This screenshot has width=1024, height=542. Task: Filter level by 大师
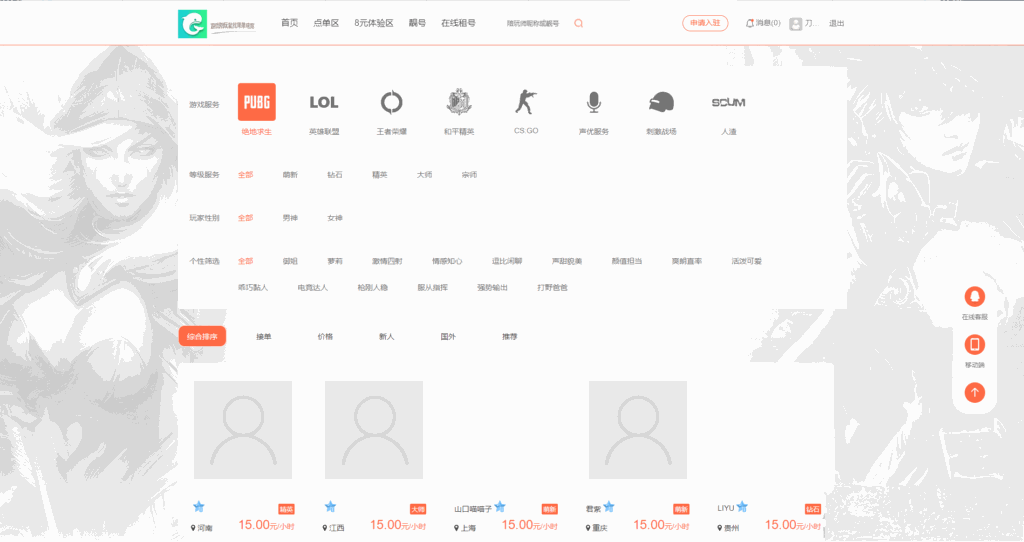tap(424, 175)
